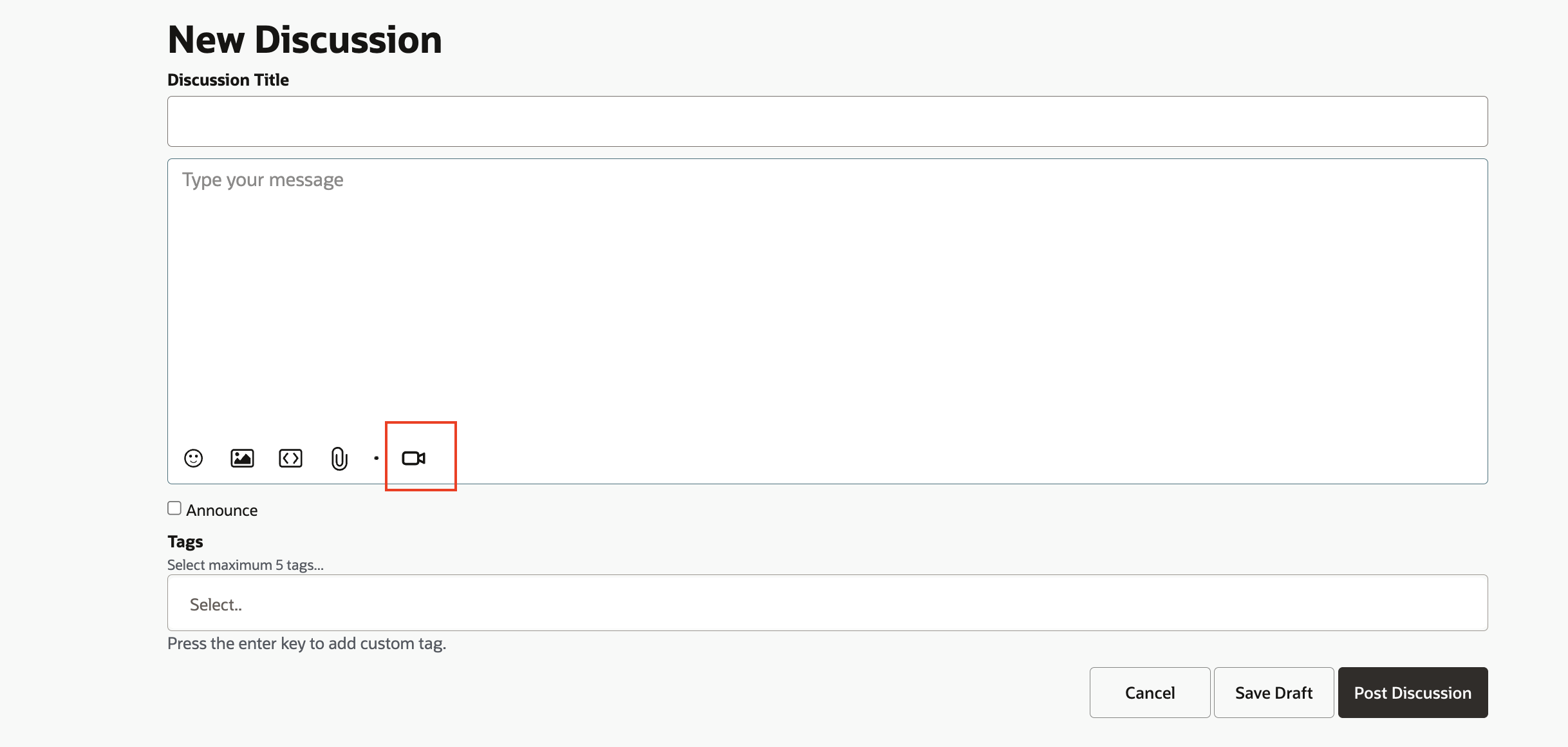Screen dimensions: 1568x747
Task: Insert a code block with brackets icon
Action: (290, 459)
